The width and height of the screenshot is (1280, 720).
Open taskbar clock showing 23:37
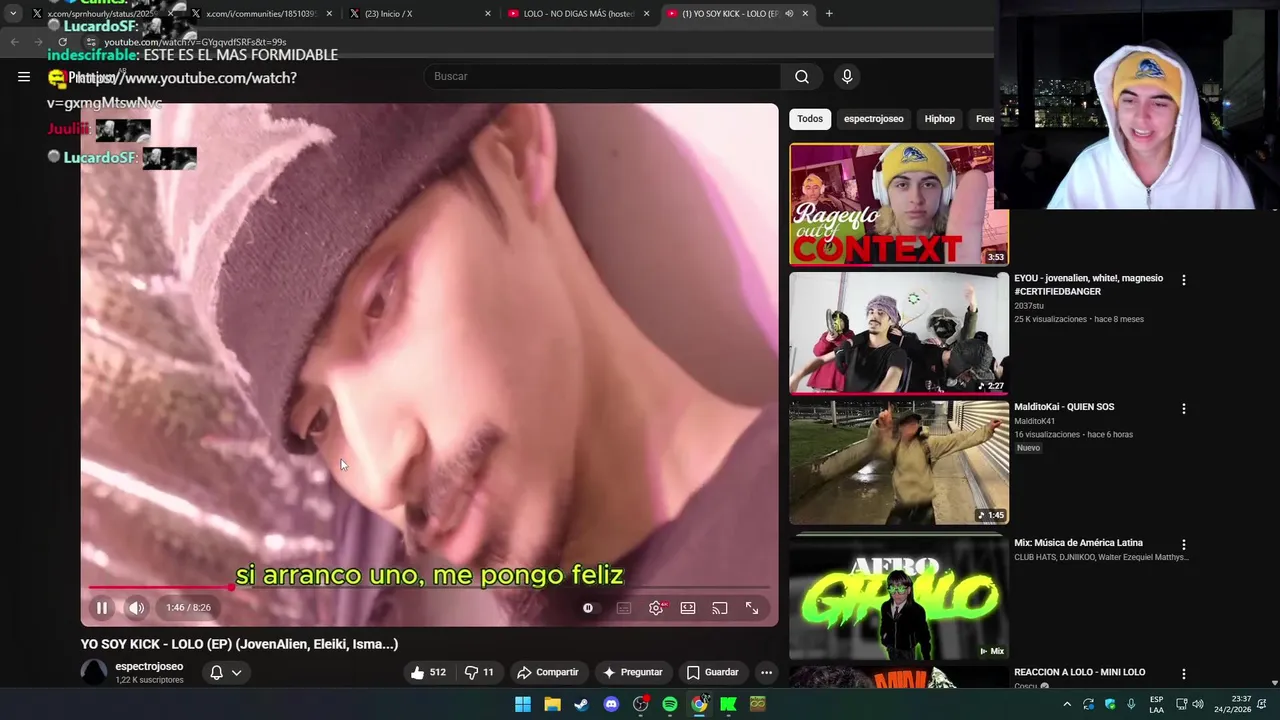click(1232, 704)
